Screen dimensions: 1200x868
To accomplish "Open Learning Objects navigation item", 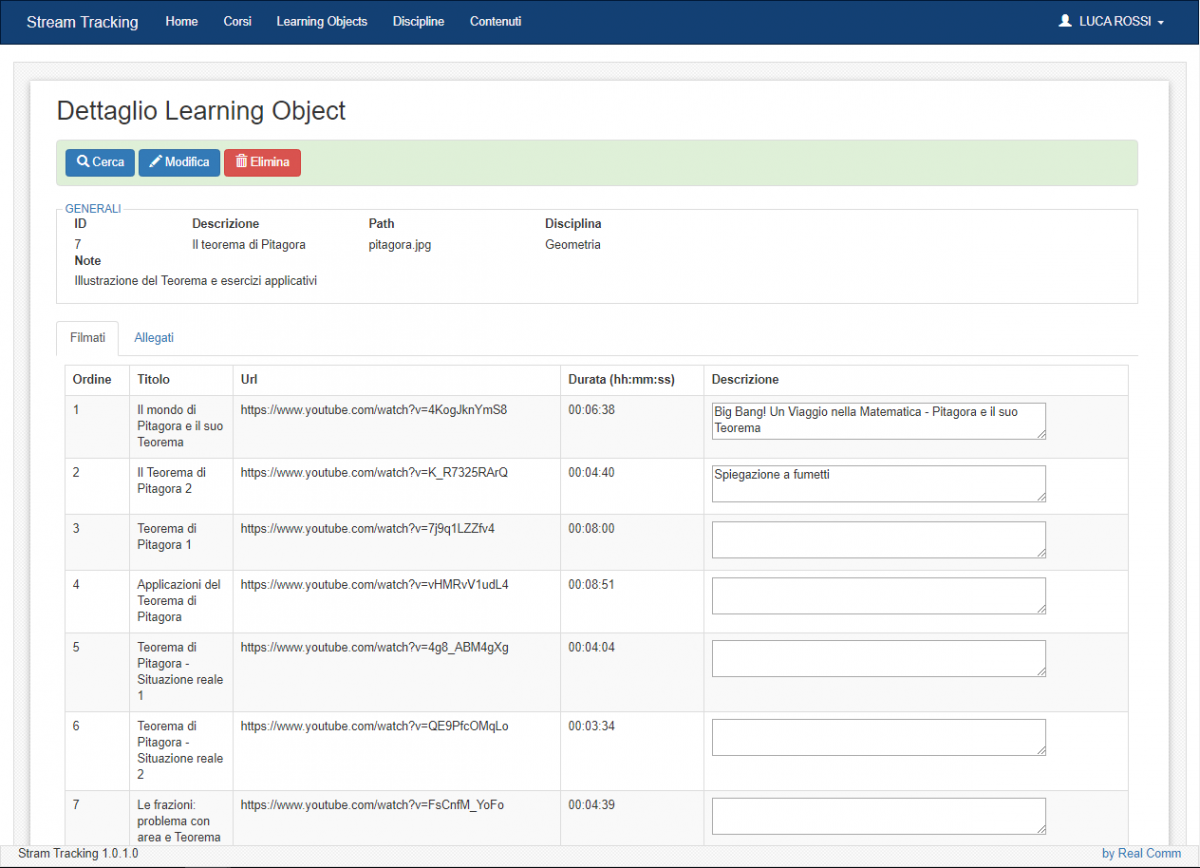I will [x=322, y=22].
